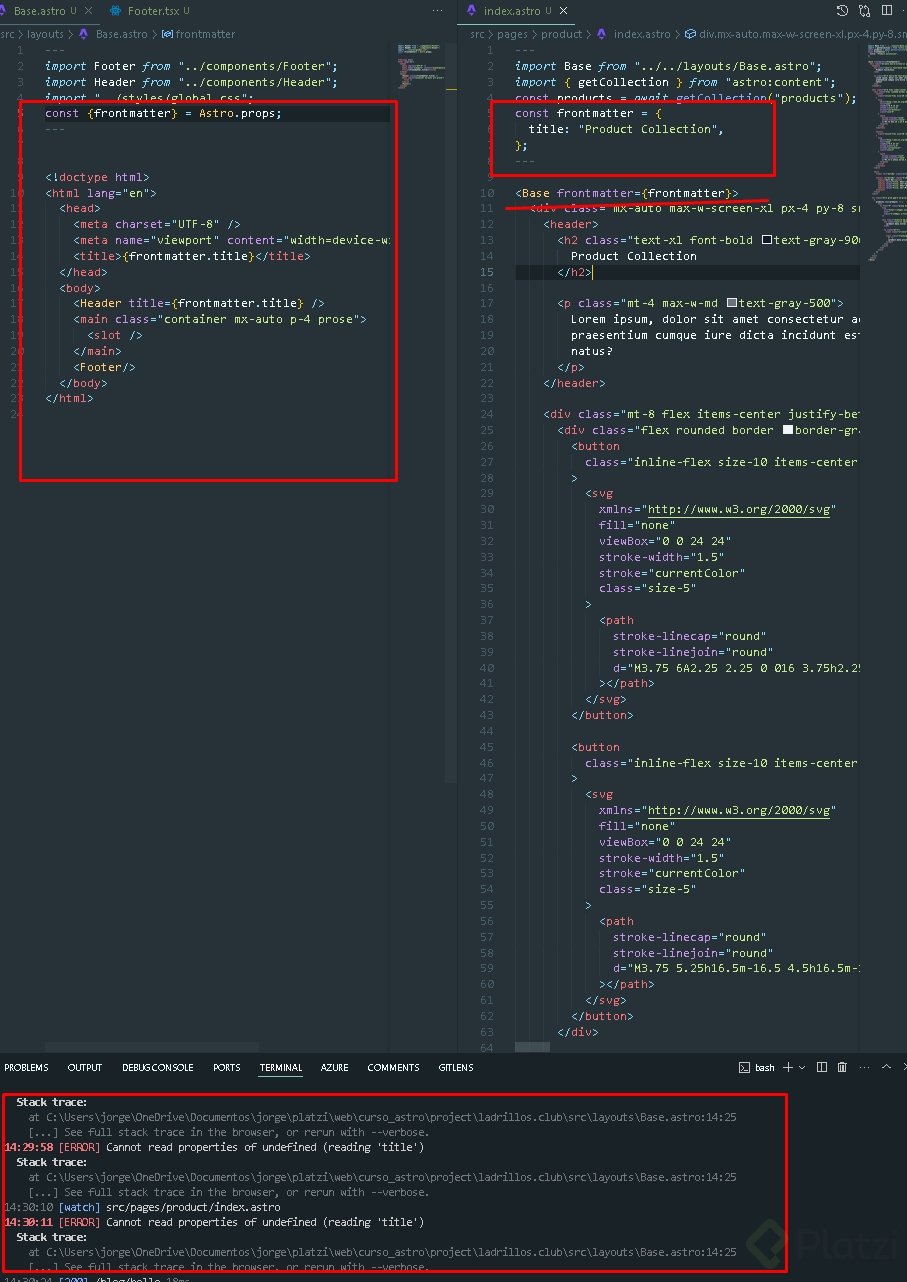Open w3.org link on line 50
The image size is (907, 1282).
pyautogui.click(x=741, y=810)
